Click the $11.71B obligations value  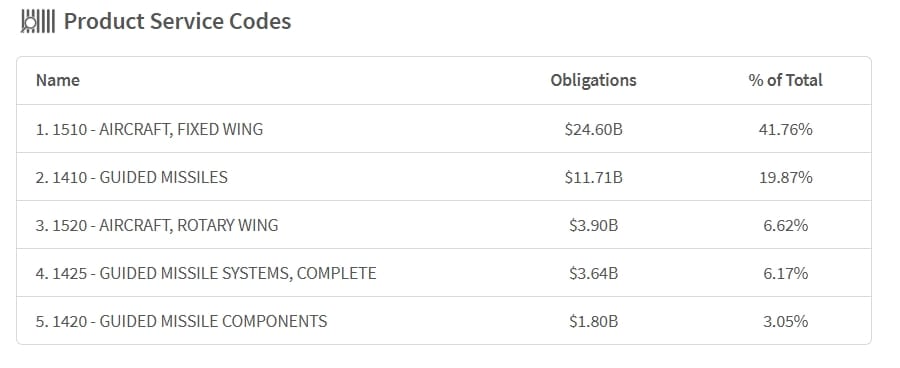click(x=593, y=177)
